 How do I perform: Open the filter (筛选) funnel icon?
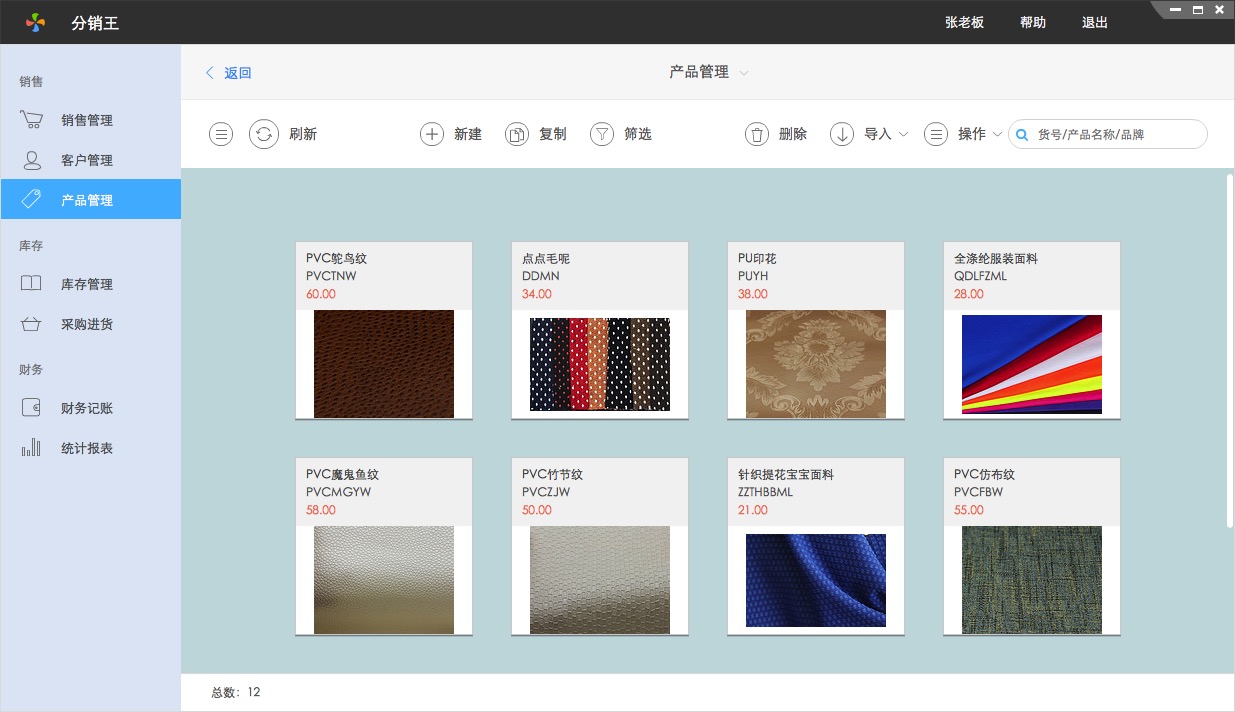[601, 134]
